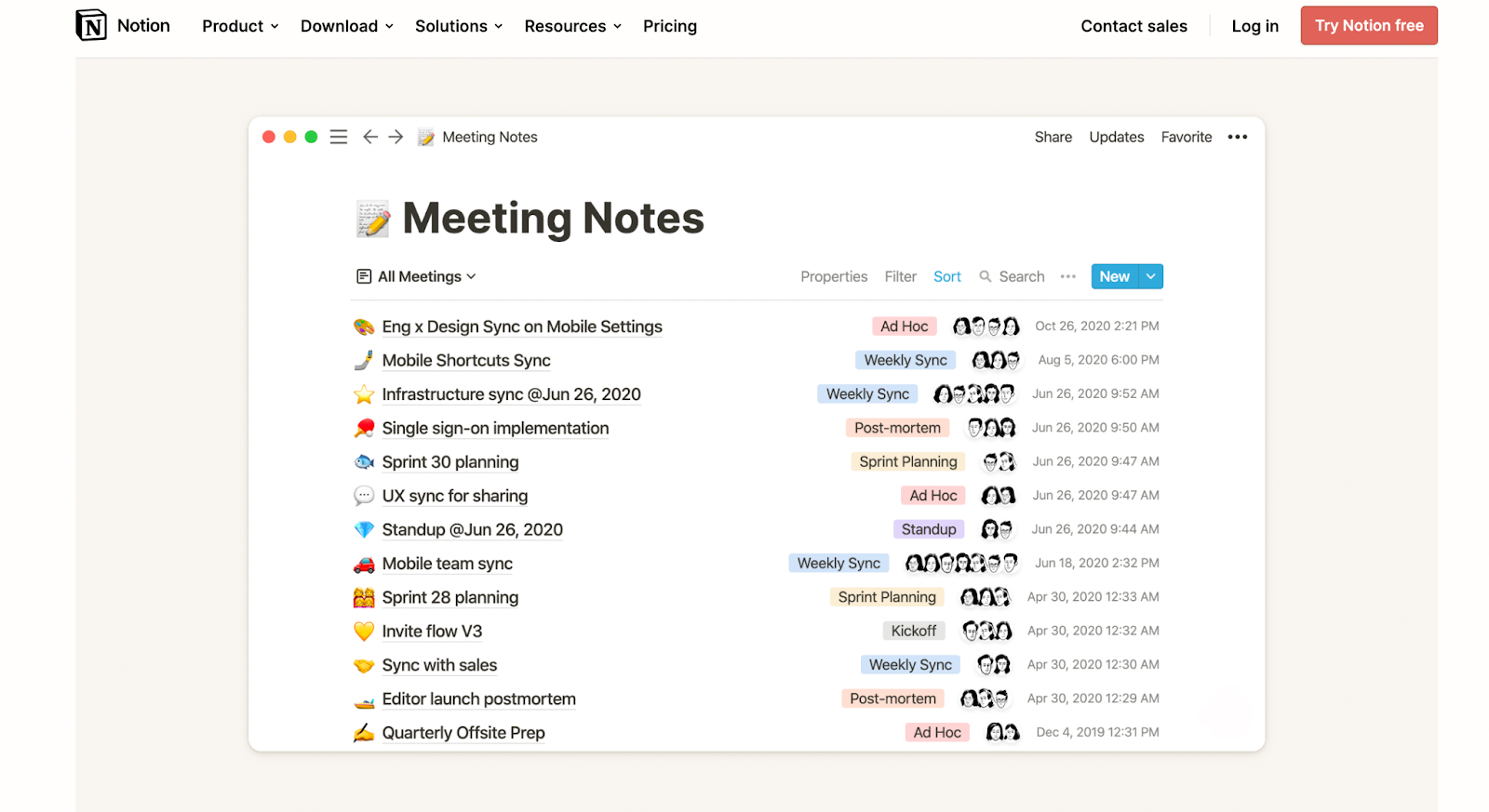Screen dimensions: 1489x812
Task: Open Updates in the window top bar
Action: click(x=1117, y=137)
